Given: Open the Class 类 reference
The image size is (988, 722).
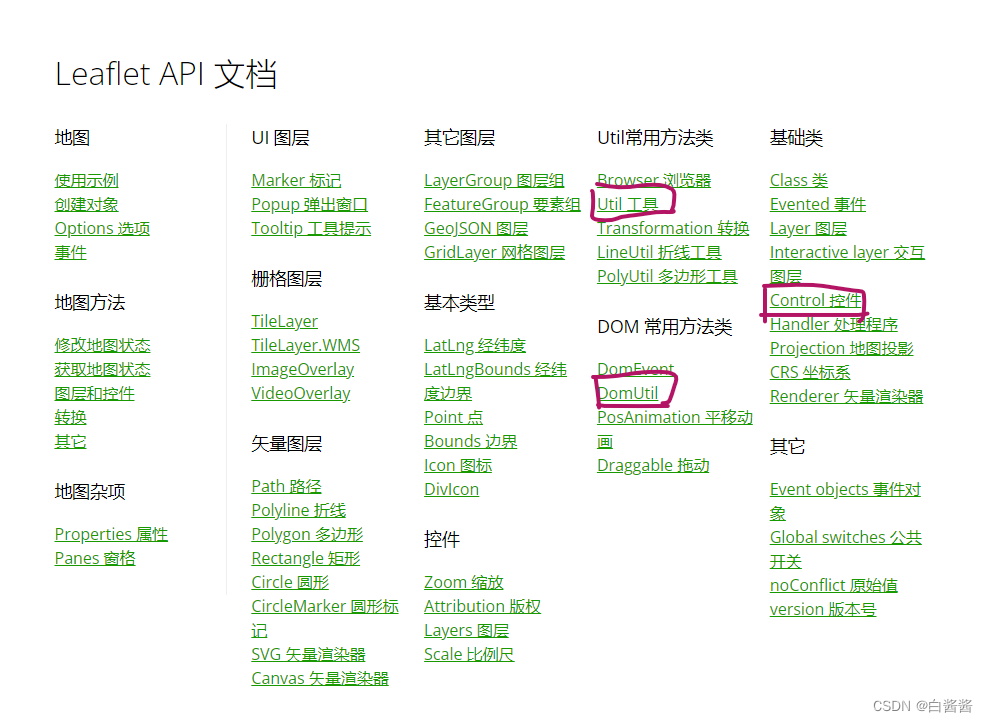Looking at the screenshot, I should pos(798,180).
